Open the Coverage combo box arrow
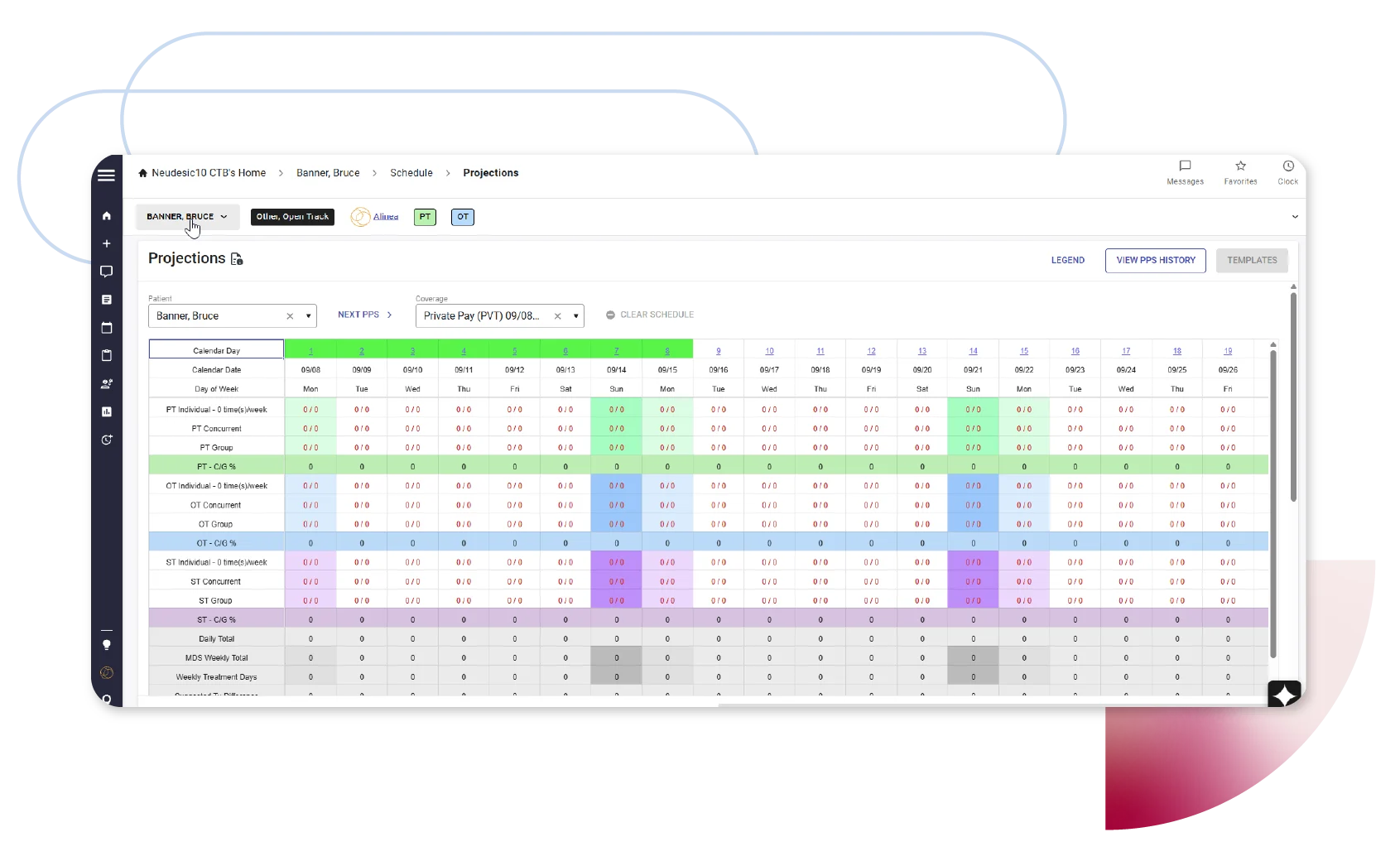Viewport: 1400px width, 861px height. [575, 316]
